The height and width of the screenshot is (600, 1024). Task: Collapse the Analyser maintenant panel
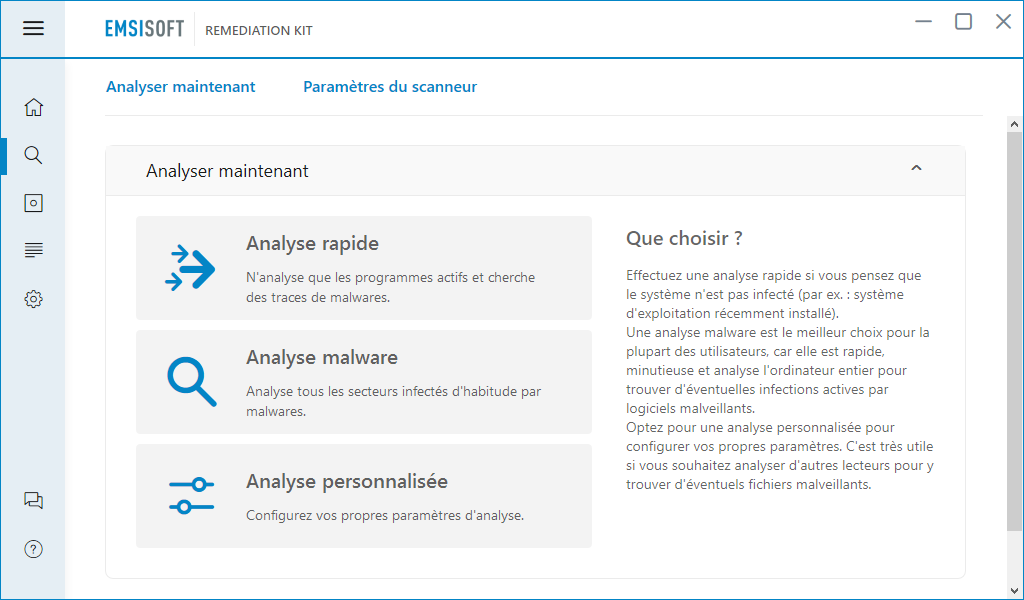(916, 168)
